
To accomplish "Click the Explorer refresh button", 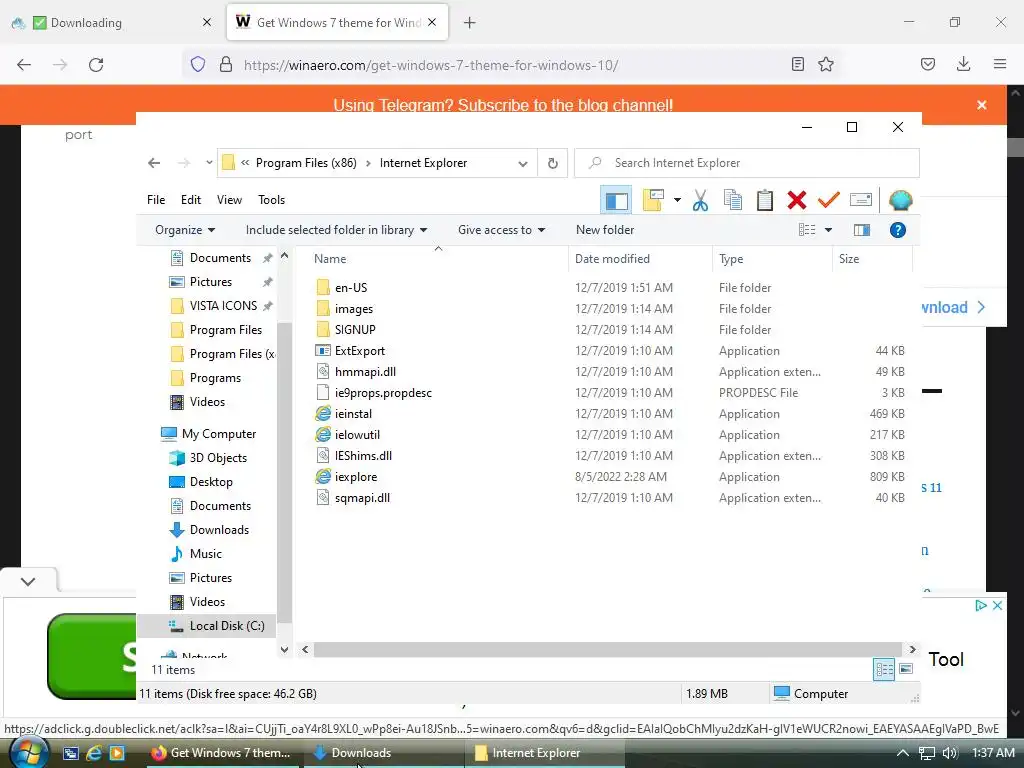I will click(552, 163).
